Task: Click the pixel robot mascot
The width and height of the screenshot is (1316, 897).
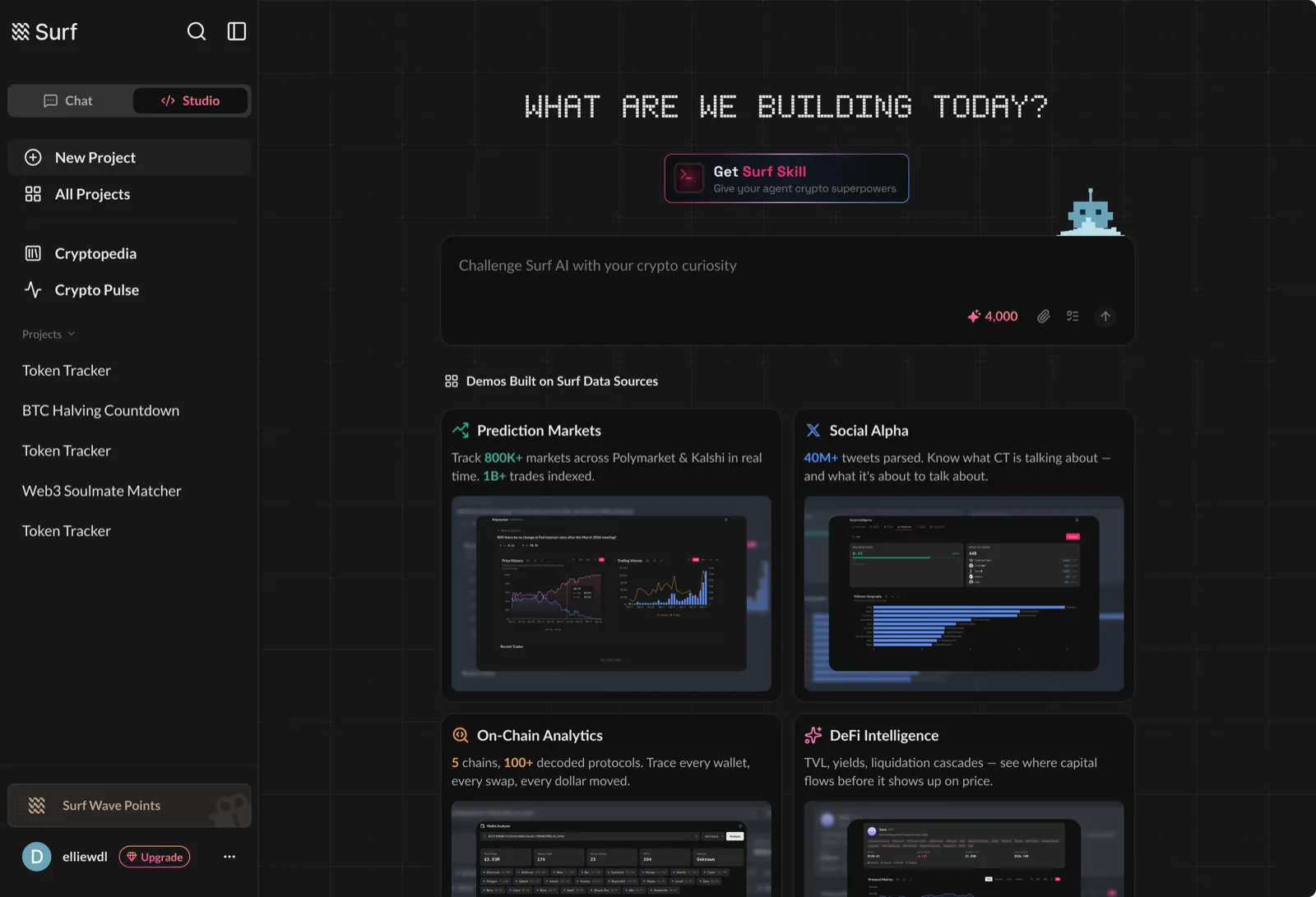Action: (x=1091, y=212)
